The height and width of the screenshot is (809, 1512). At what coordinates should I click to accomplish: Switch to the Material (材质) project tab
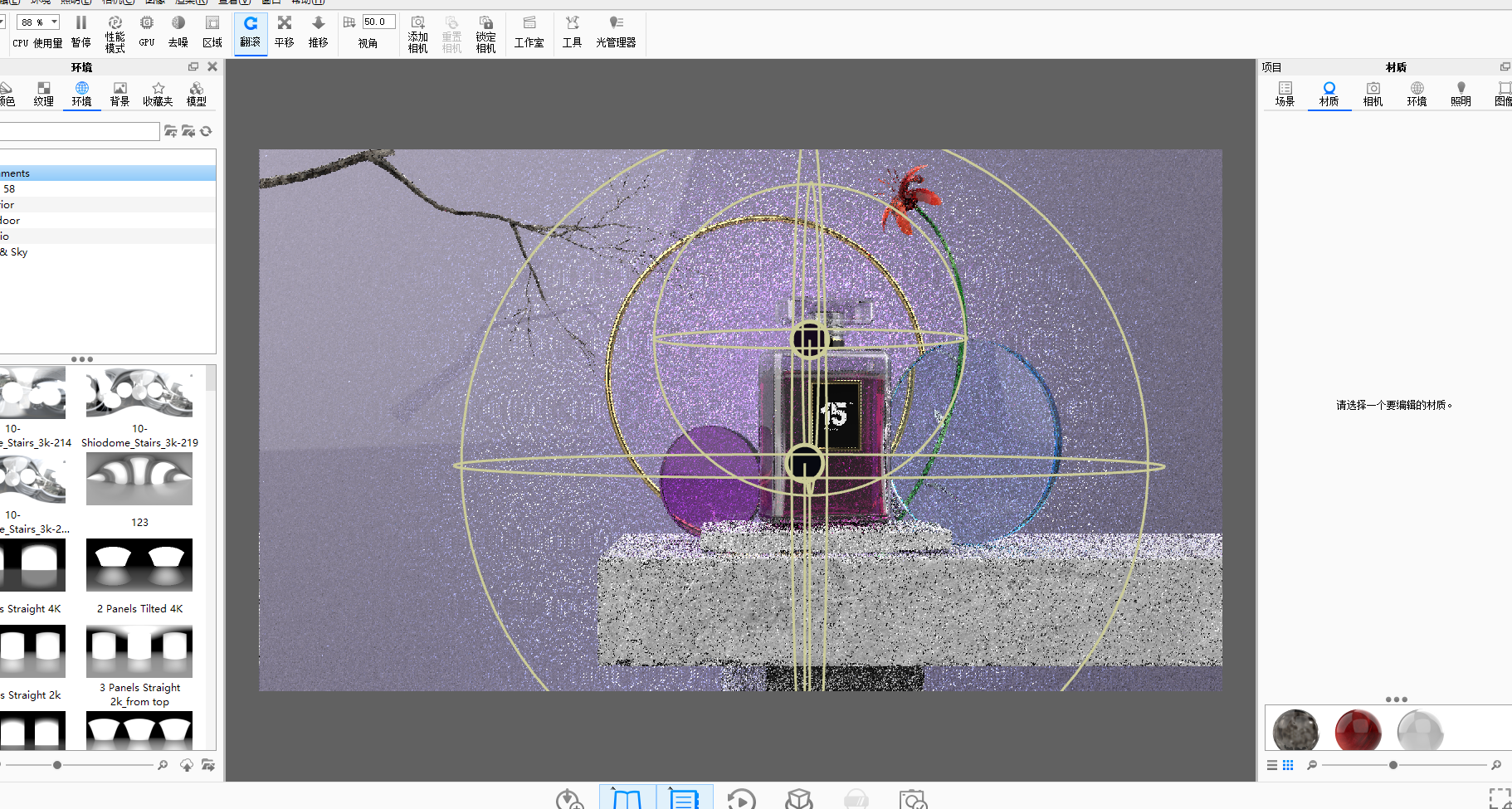point(1329,95)
